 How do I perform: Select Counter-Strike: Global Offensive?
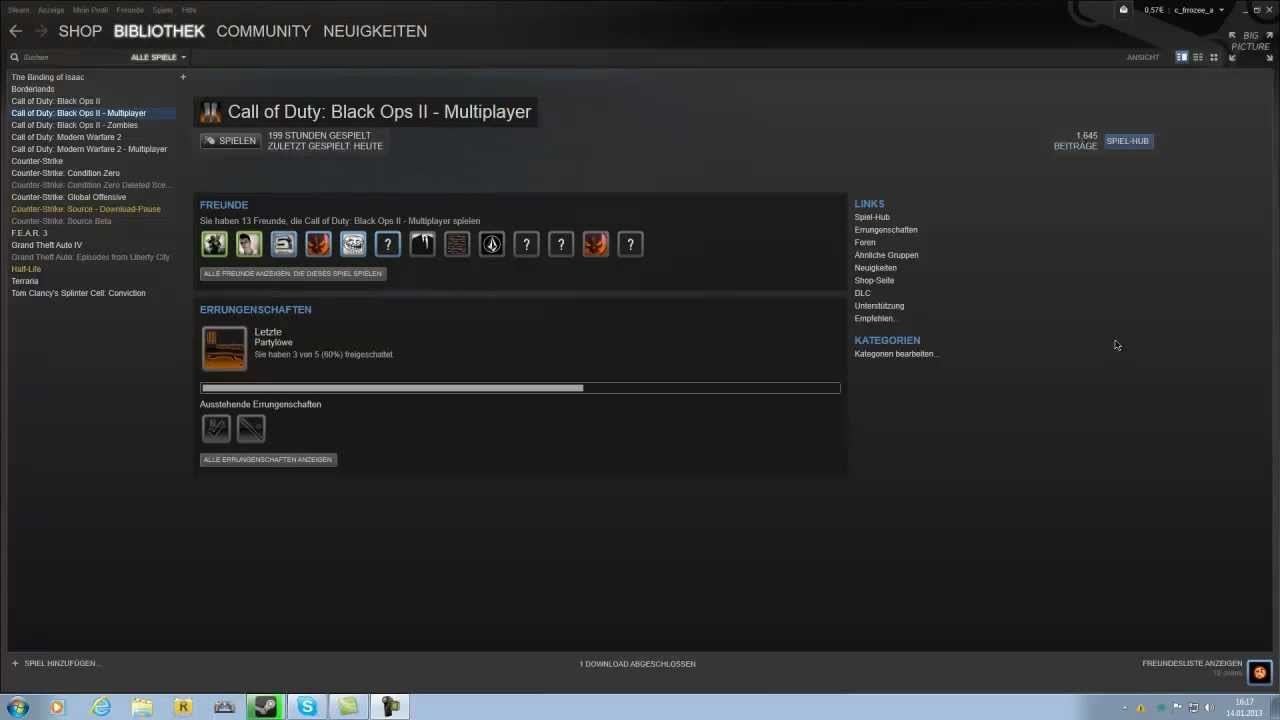pos(68,197)
